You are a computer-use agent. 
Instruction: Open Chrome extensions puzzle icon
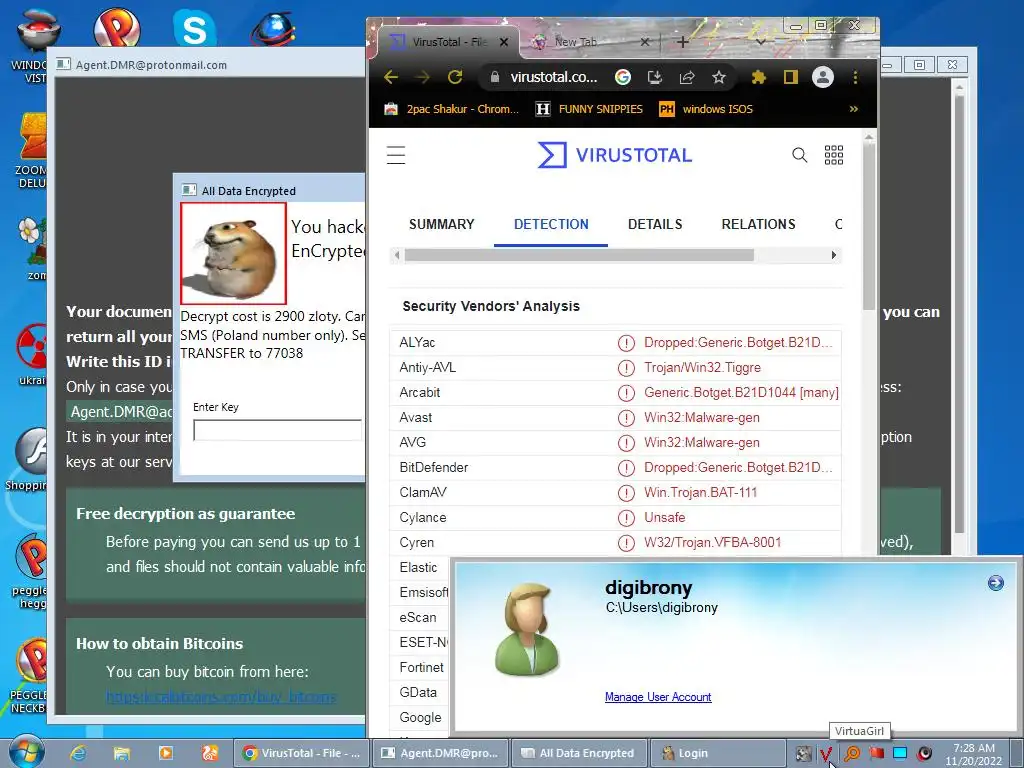pos(758,77)
